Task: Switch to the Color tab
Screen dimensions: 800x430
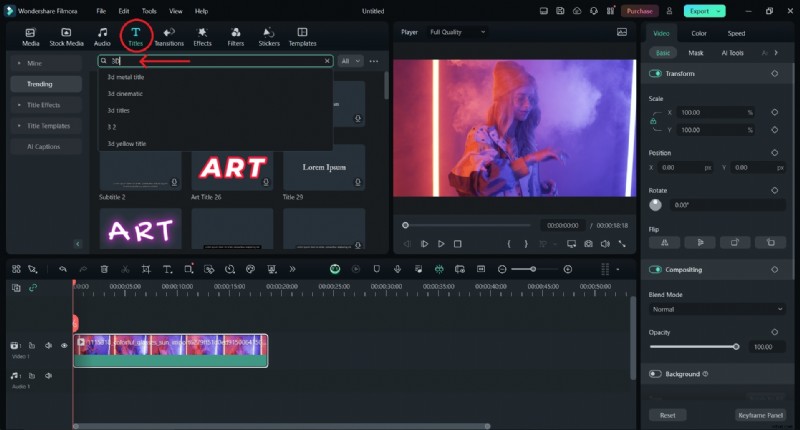Action: (698, 33)
